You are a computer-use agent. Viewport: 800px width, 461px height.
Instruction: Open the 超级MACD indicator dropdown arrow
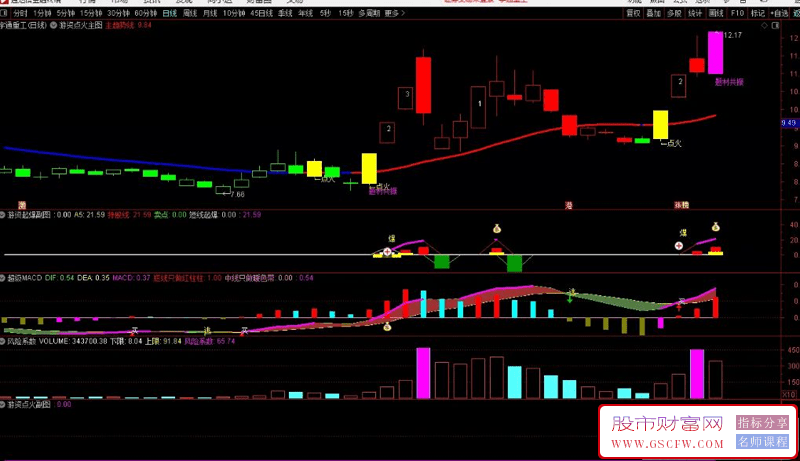(3, 278)
